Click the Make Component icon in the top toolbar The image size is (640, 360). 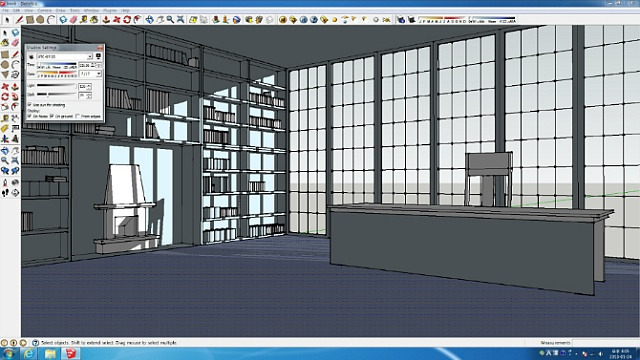[63, 19]
